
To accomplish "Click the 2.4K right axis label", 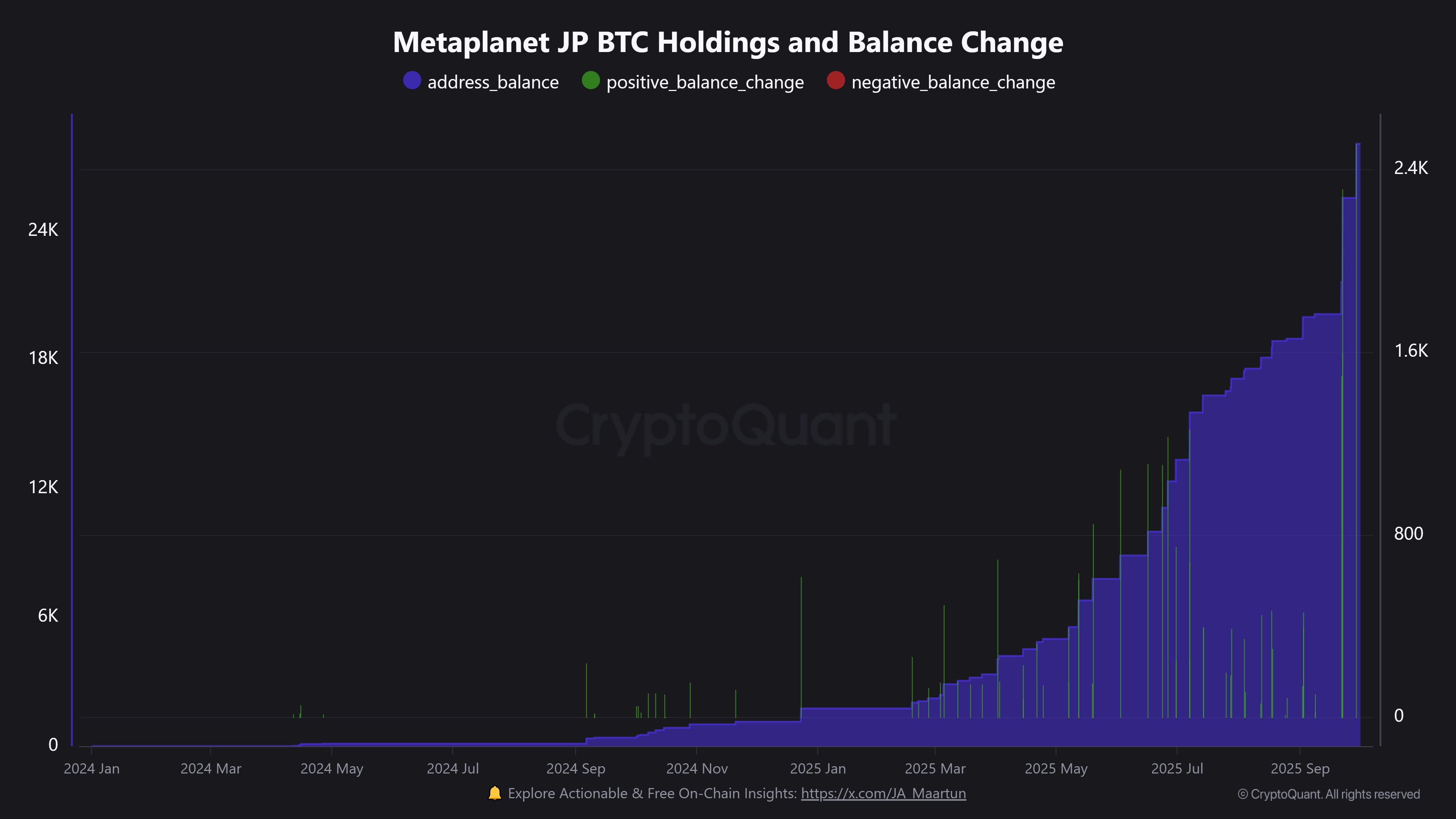I will tap(1411, 168).
